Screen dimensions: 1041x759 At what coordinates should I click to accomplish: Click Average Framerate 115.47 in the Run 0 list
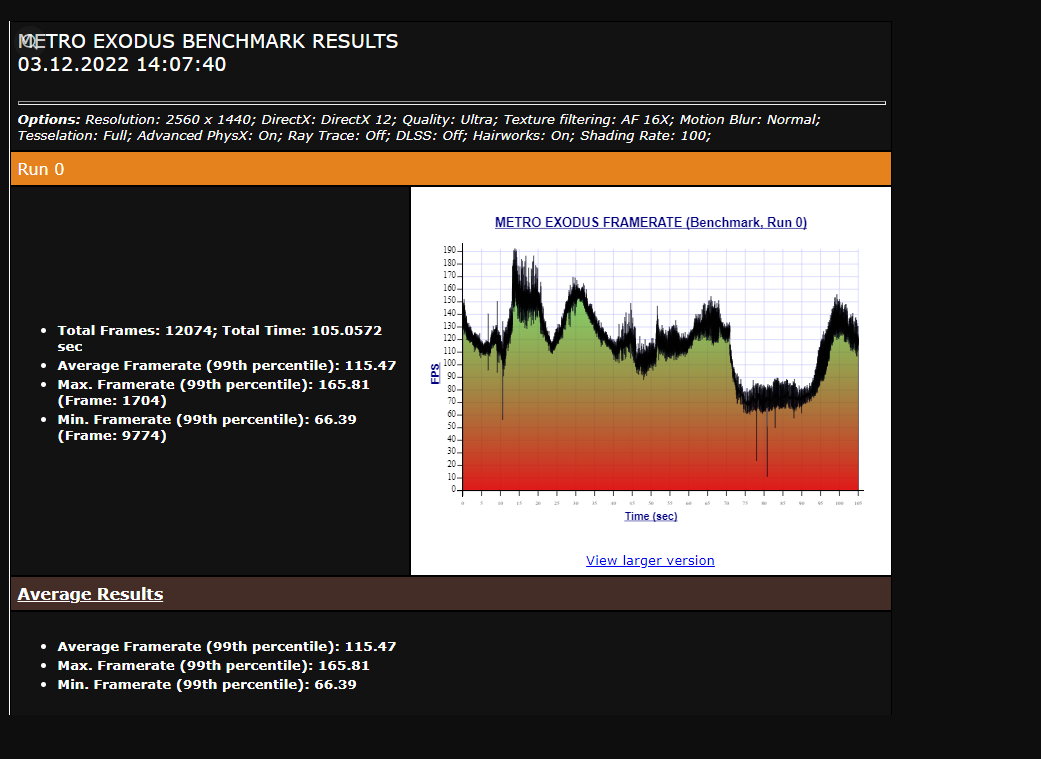(x=226, y=365)
